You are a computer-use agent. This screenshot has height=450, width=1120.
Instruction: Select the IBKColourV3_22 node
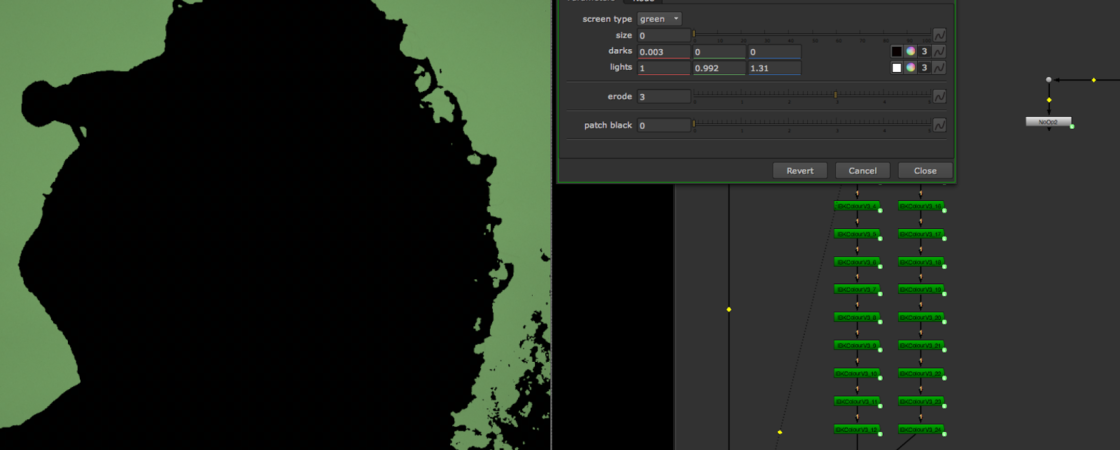tap(921, 373)
